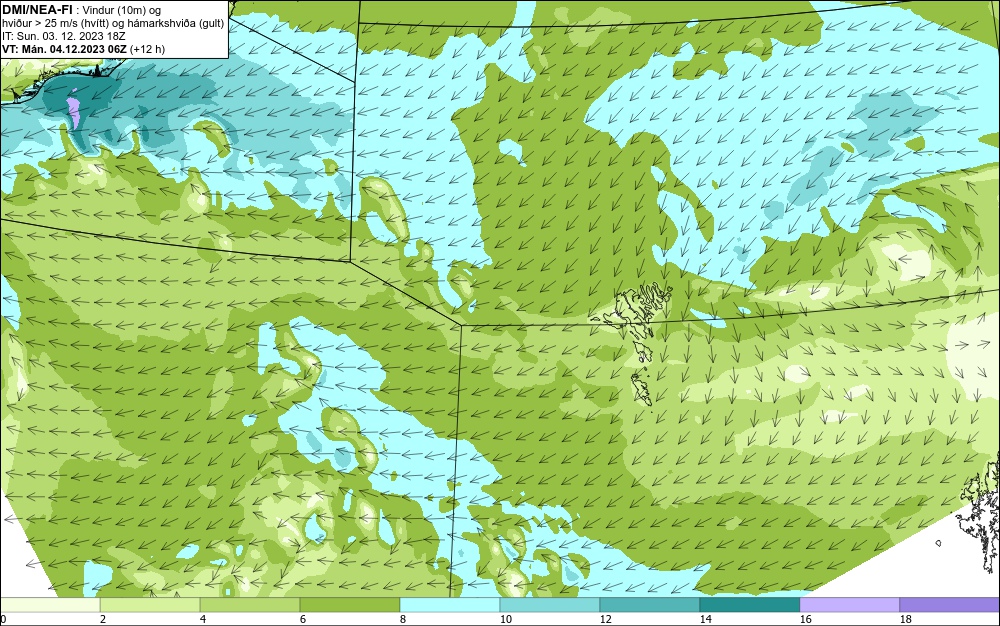
Task: Click the legend scale number 10
Action: coord(506,619)
